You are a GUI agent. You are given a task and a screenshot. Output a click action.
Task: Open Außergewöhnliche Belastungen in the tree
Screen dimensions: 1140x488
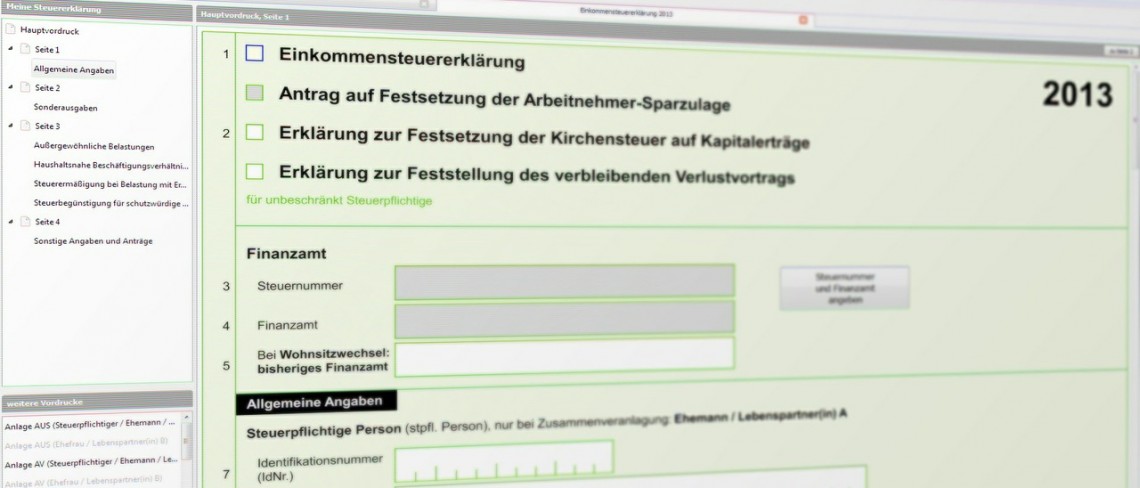tap(94, 146)
